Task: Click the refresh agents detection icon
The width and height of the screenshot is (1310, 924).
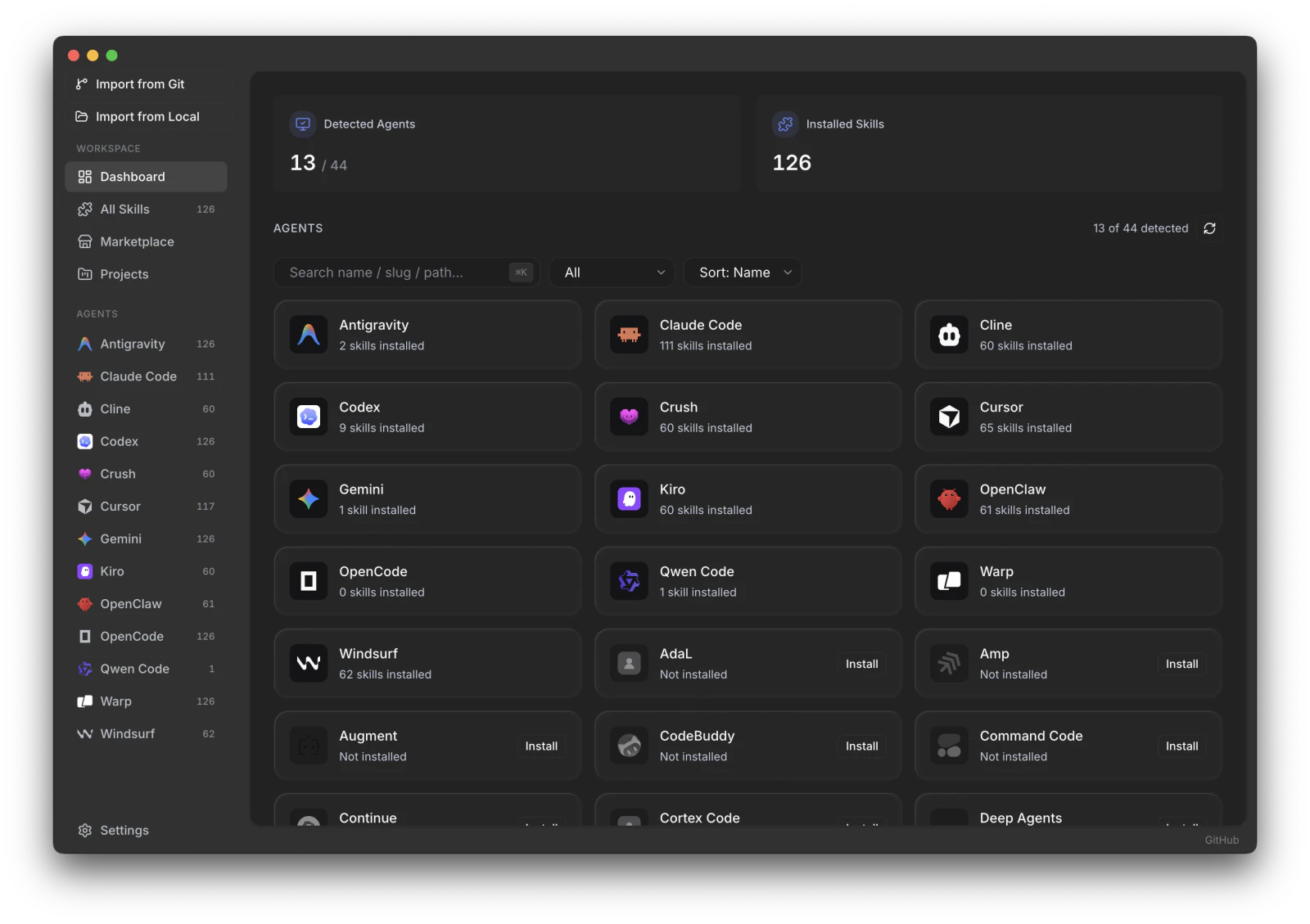Action: (x=1209, y=228)
